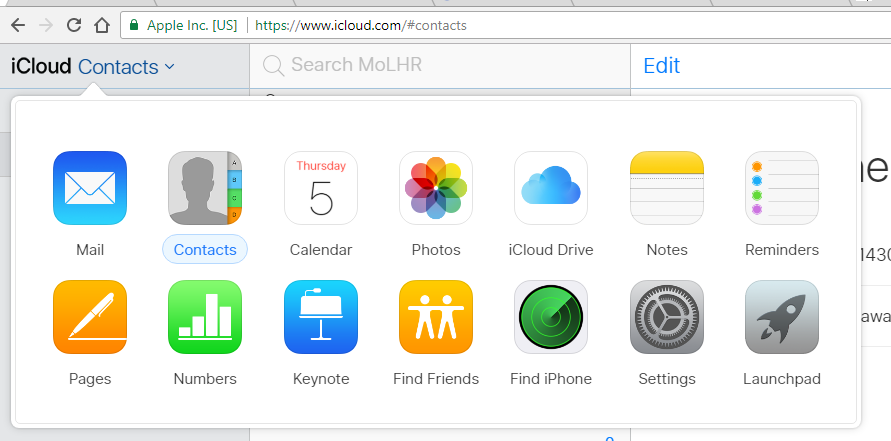Click the Photos label
Viewport: 891px width, 441px height.
[x=436, y=249]
